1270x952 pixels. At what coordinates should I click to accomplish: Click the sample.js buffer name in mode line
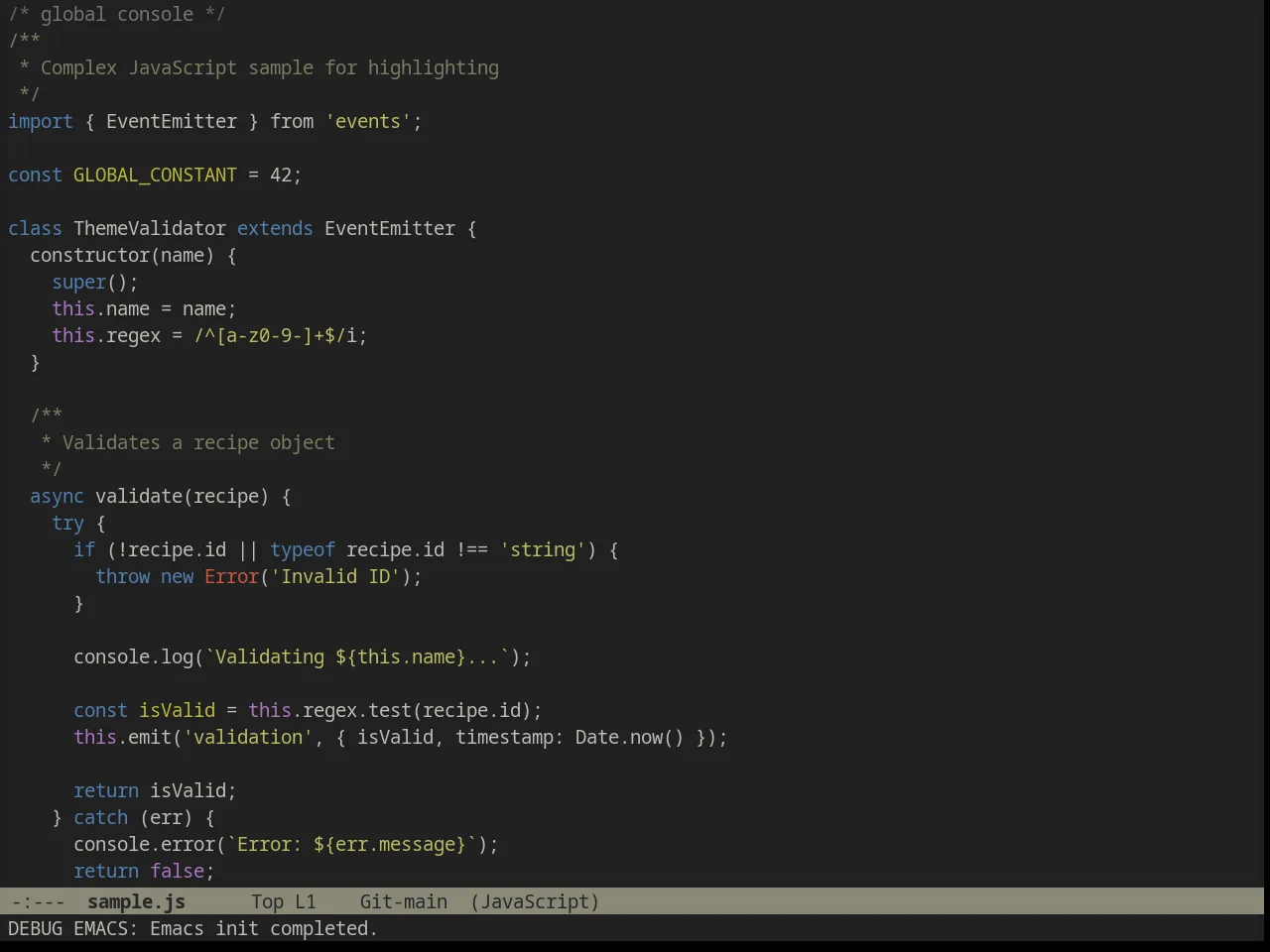pos(136,901)
